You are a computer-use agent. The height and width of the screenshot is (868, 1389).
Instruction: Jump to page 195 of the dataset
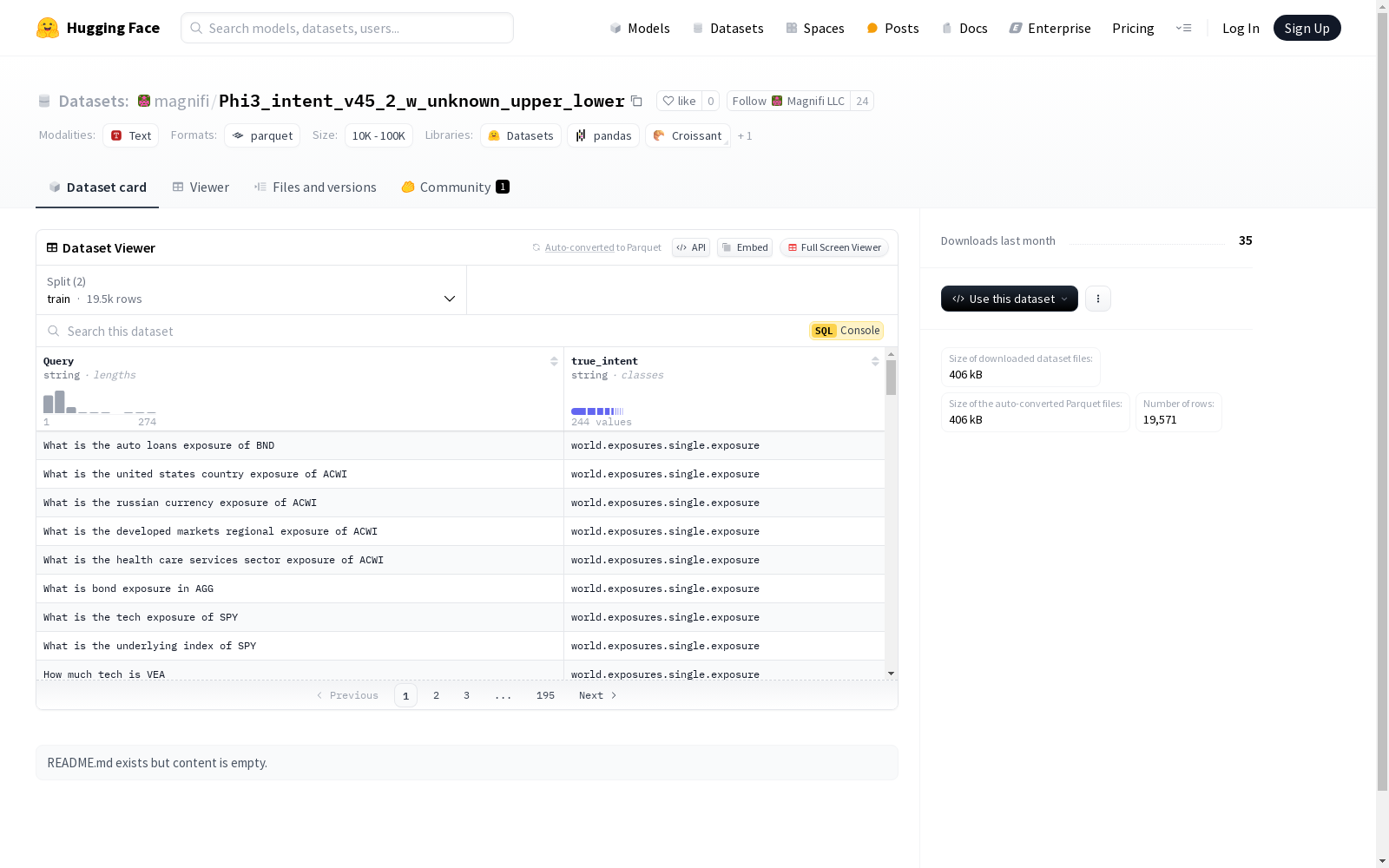pos(545,695)
